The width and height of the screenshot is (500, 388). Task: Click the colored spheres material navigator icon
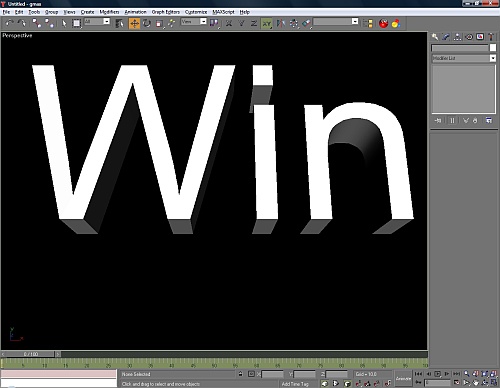pos(396,23)
